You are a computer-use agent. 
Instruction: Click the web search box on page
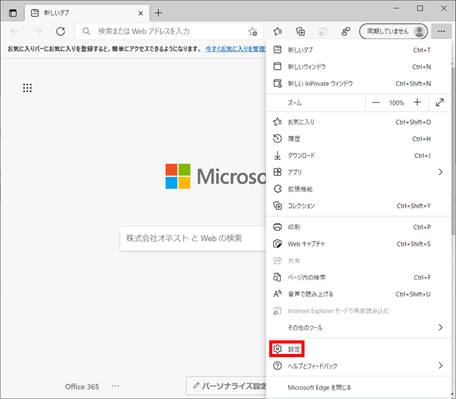pos(193,238)
